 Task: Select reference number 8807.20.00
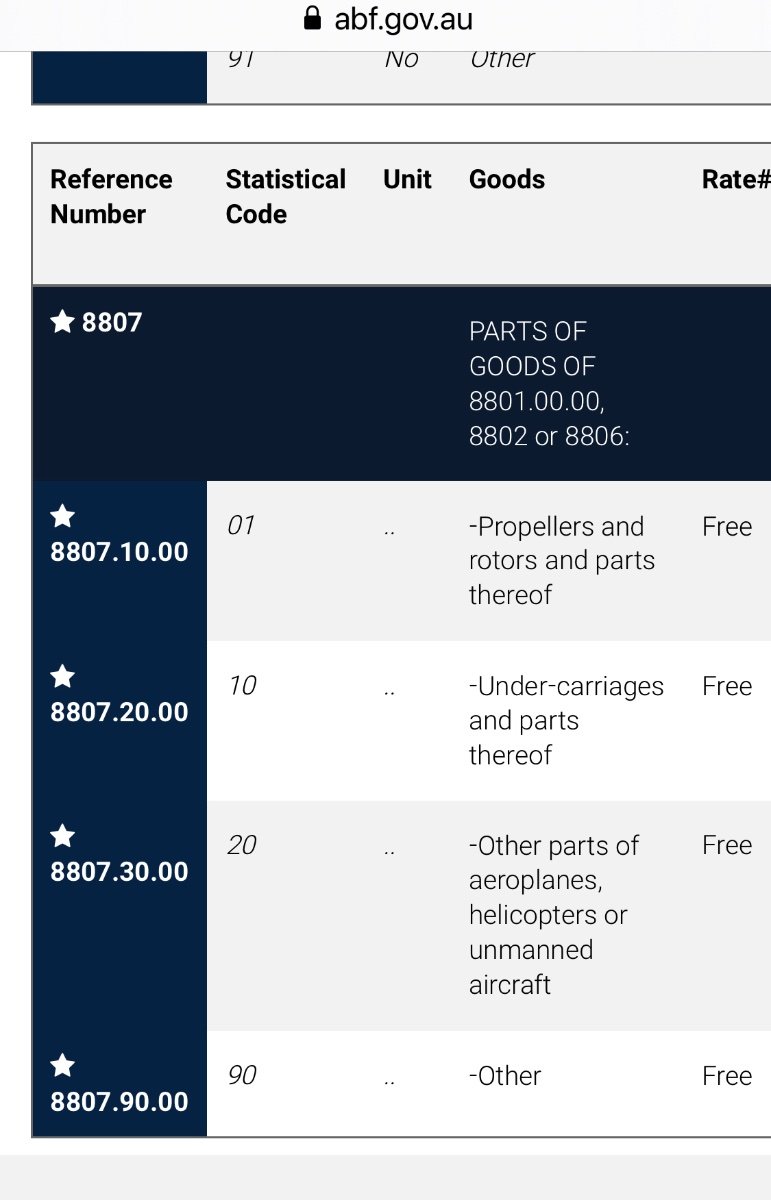pyautogui.click(x=119, y=712)
